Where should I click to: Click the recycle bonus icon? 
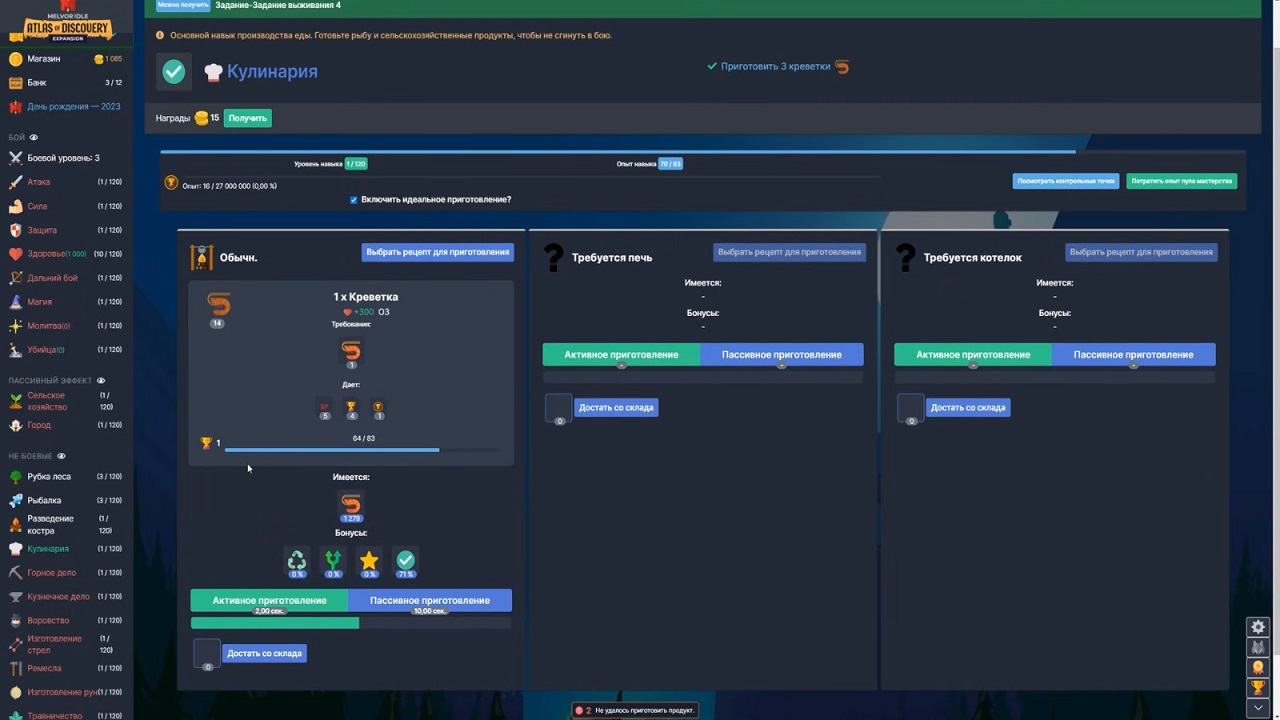tap(297, 561)
